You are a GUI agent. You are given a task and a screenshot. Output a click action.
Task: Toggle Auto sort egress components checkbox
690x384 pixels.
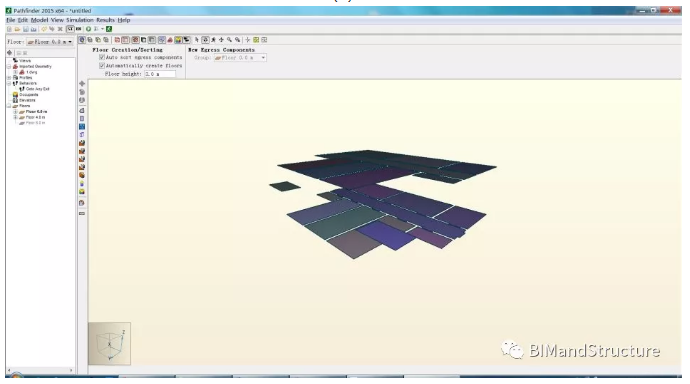point(102,57)
